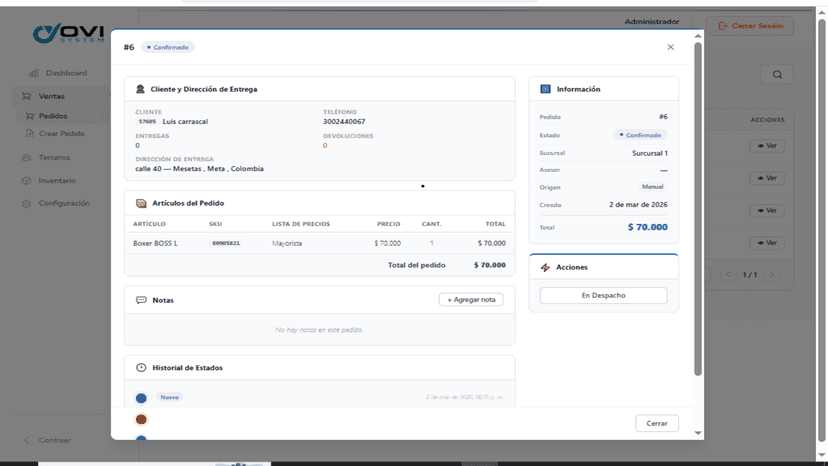This screenshot has width=828, height=466.
Task: Click the Configuración gear icon
Action: (x=26, y=203)
